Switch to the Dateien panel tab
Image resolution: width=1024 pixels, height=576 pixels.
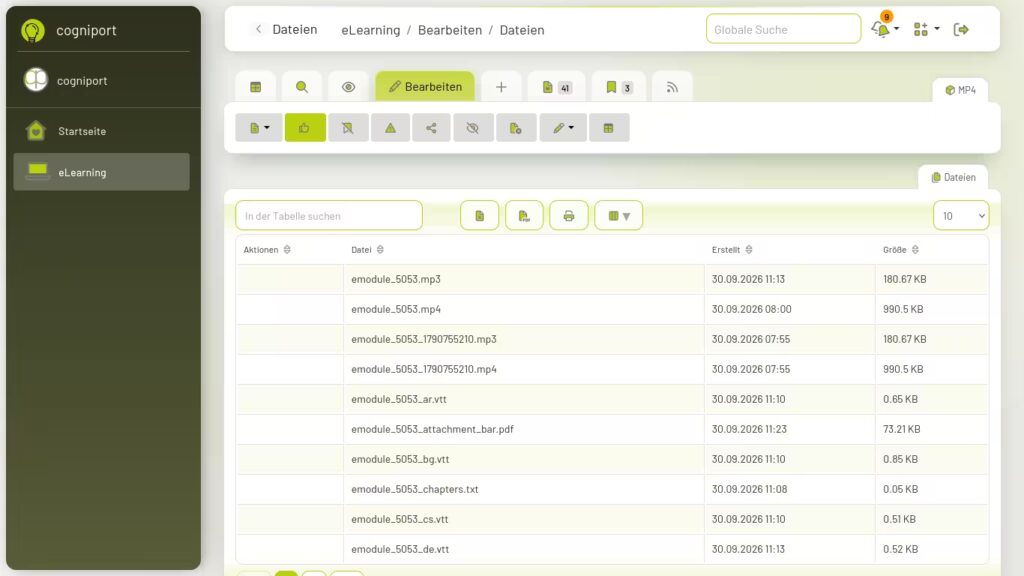coord(953,178)
